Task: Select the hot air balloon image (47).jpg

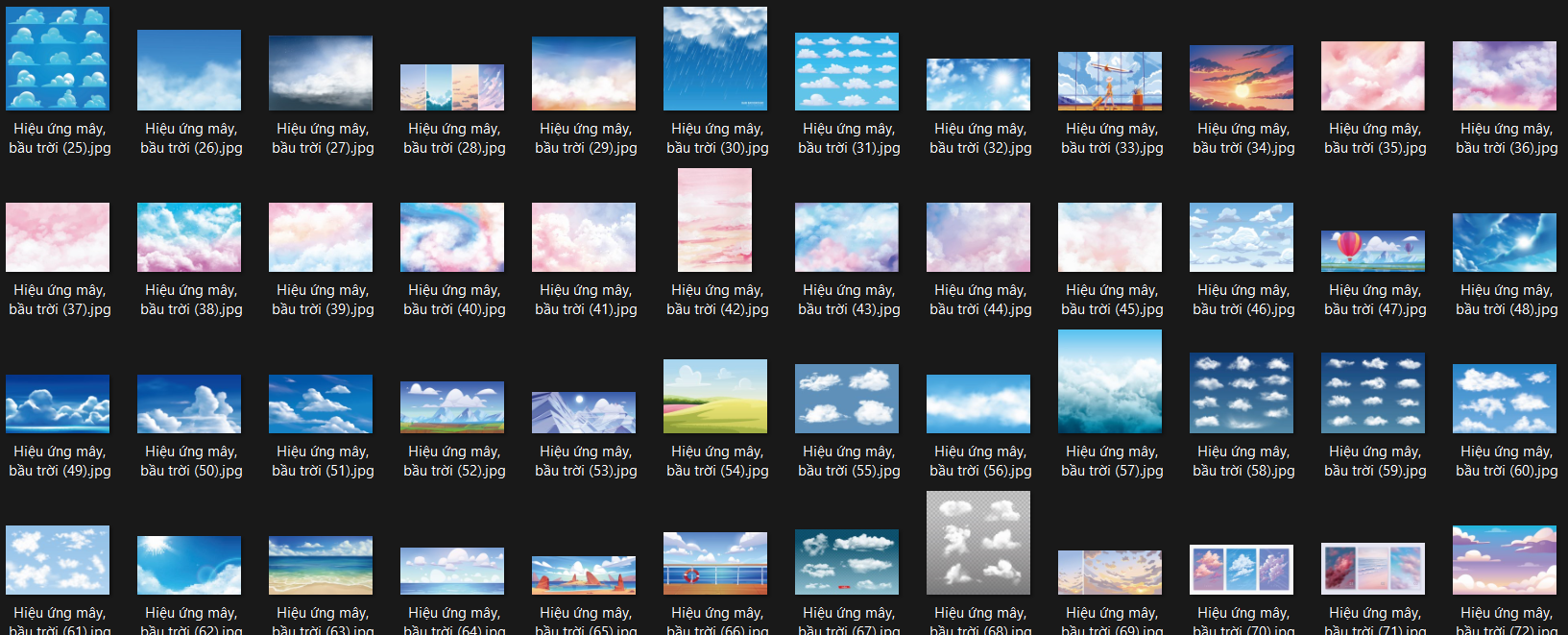Action: [x=1373, y=251]
